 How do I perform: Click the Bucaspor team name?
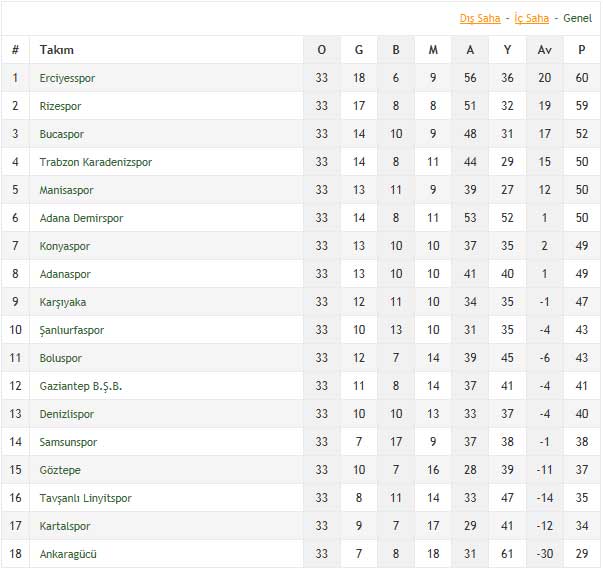pos(62,134)
